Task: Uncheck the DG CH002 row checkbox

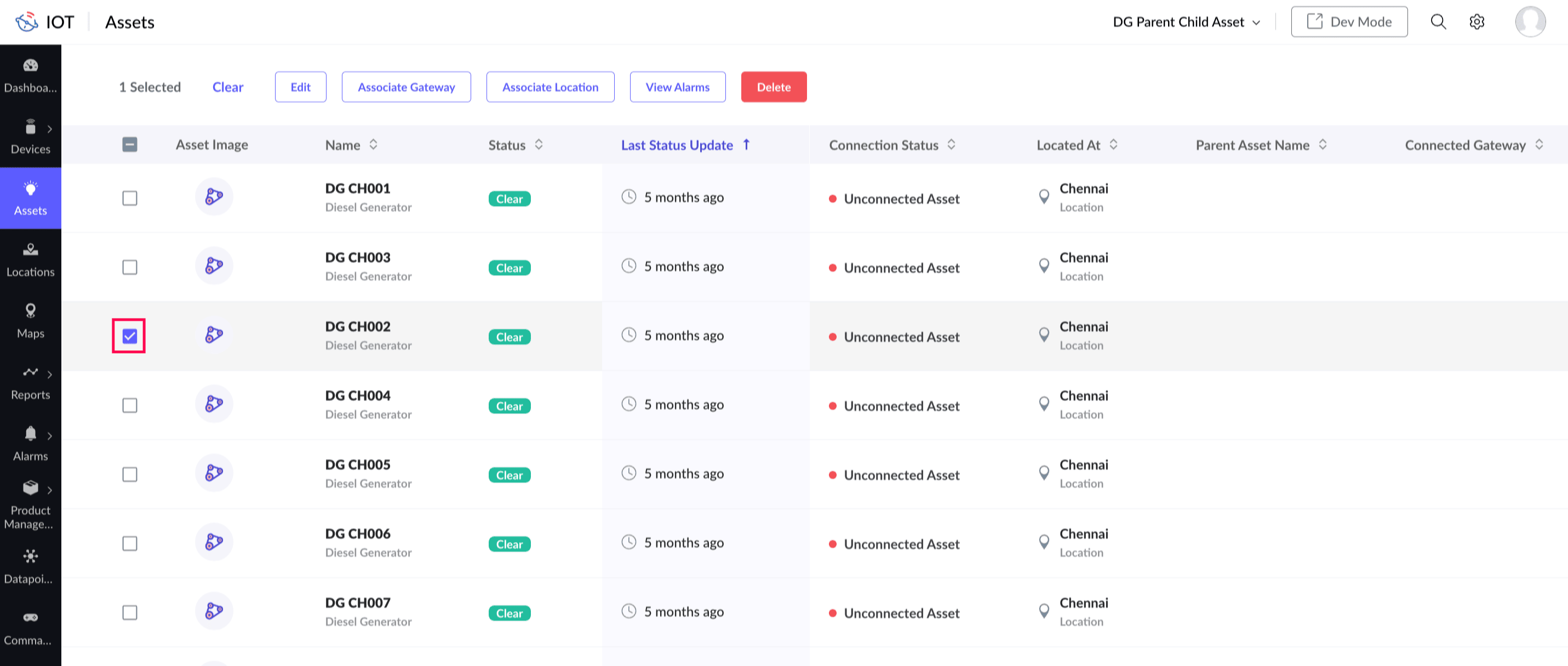Action: [129, 336]
